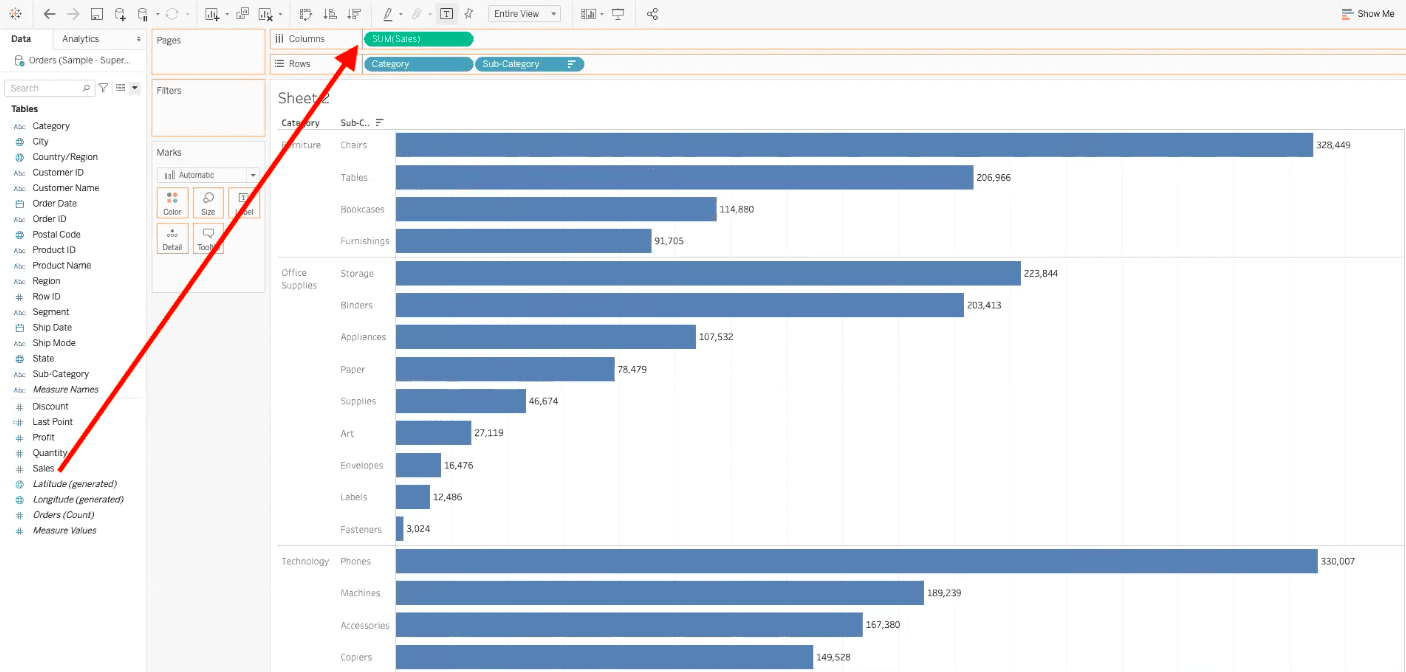Toggle the fix axes pin icon
This screenshot has height=672, width=1406.
coord(468,14)
